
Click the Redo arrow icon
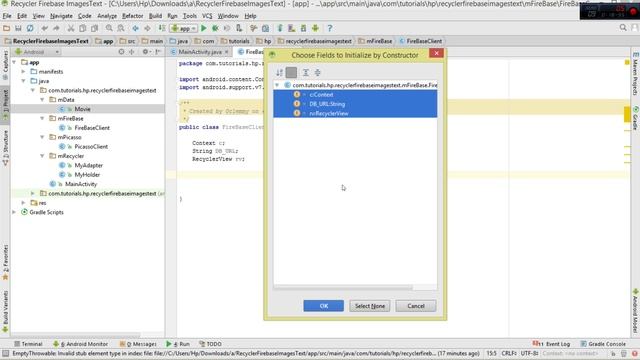56,28
